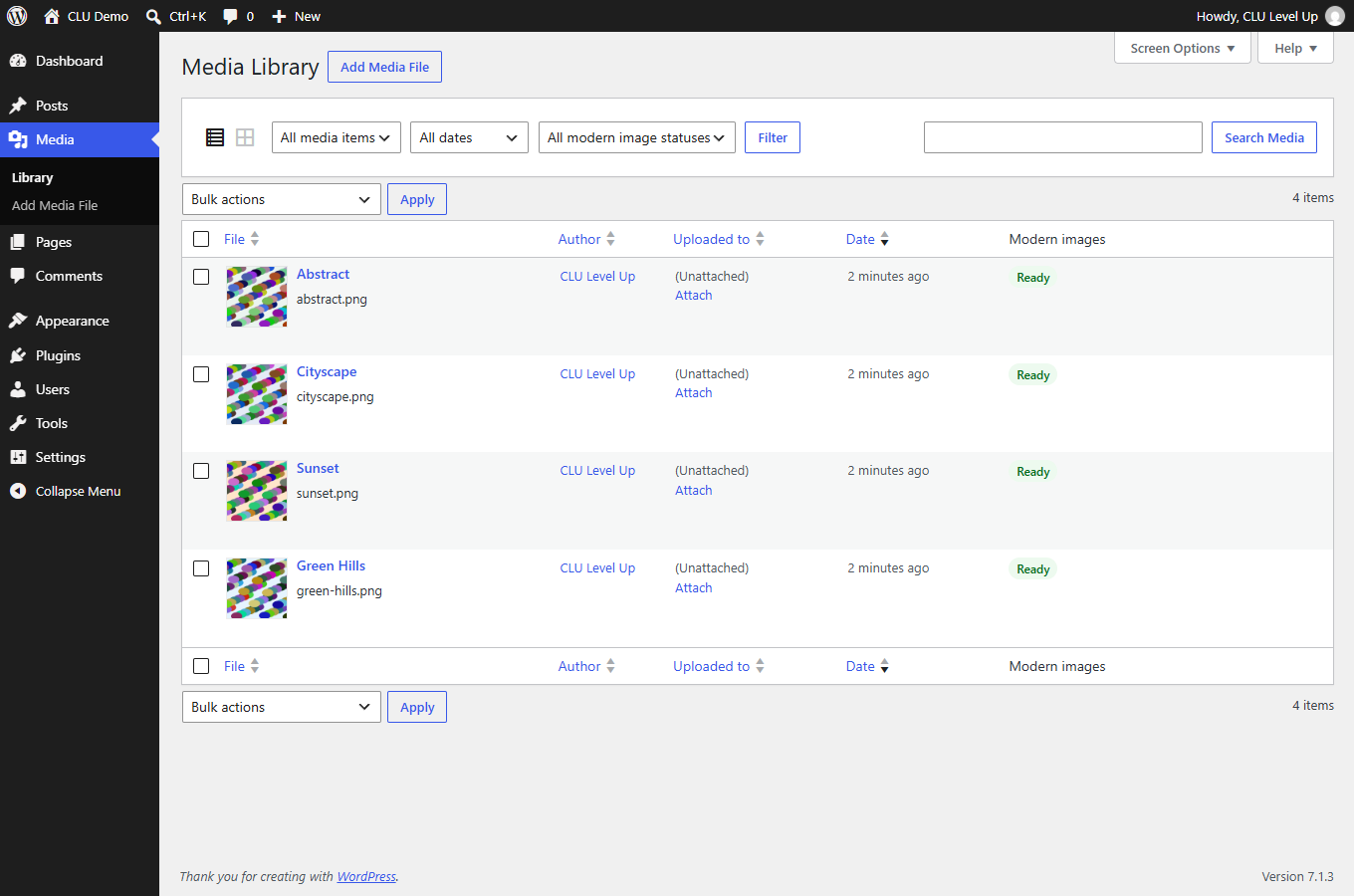This screenshot has width=1354, height=896.
Task: Expand the Screen Options panel
Action: (1183, 48)
